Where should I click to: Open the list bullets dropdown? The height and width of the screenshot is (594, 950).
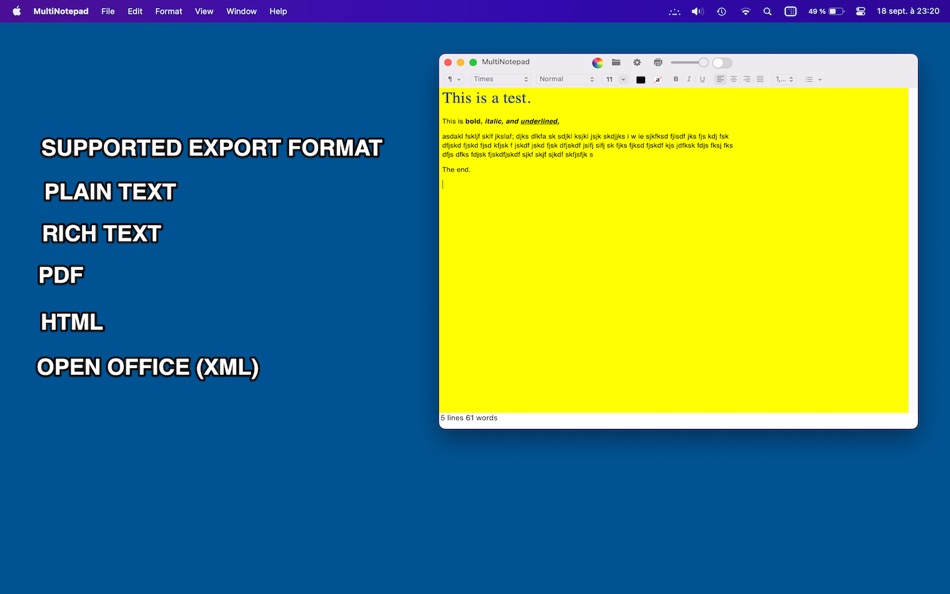pos(813,79)
